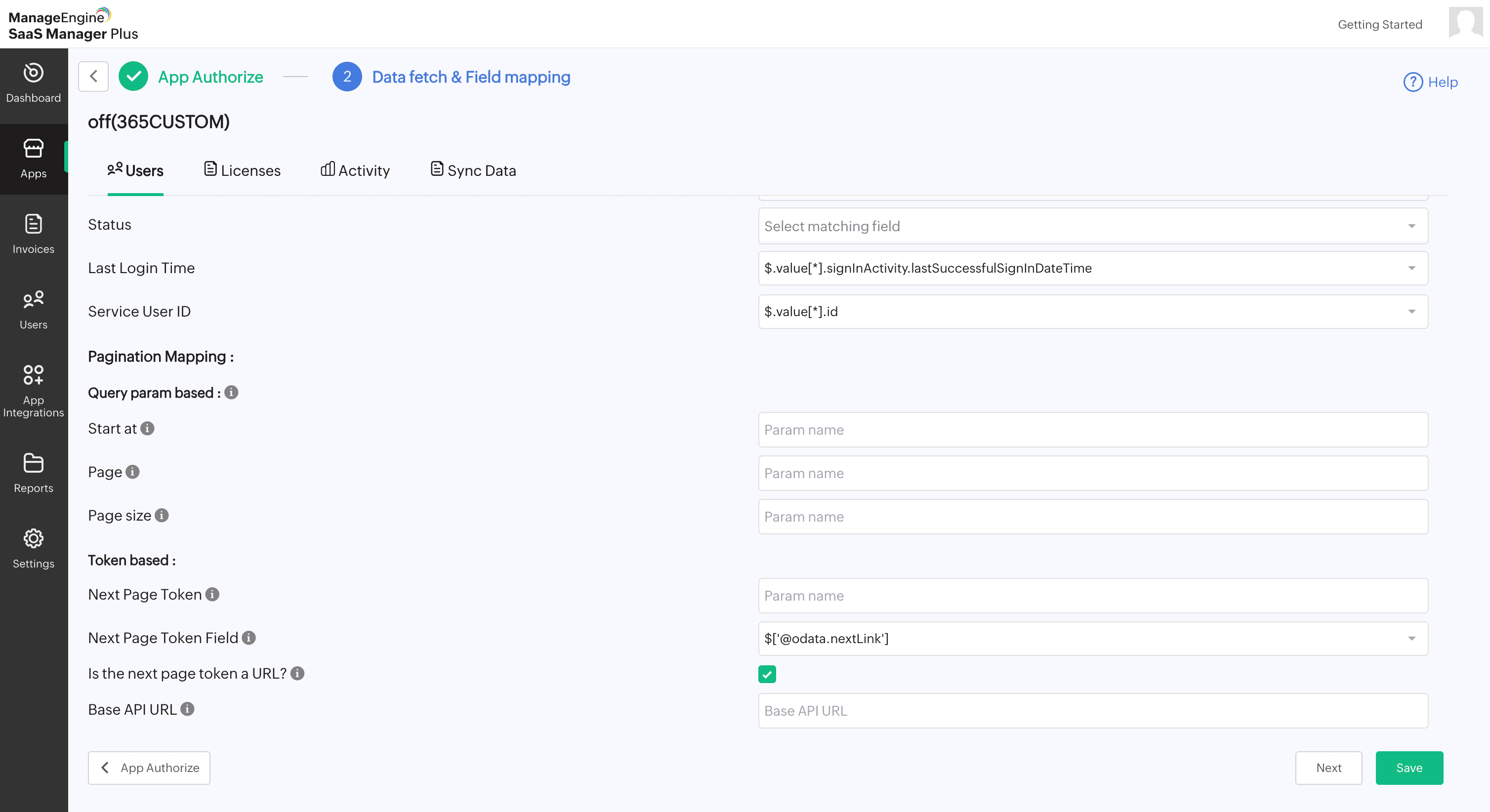Click info icon next to Start at
The width and height of the screenshot is (1490, 812).
tap(148, 429)
